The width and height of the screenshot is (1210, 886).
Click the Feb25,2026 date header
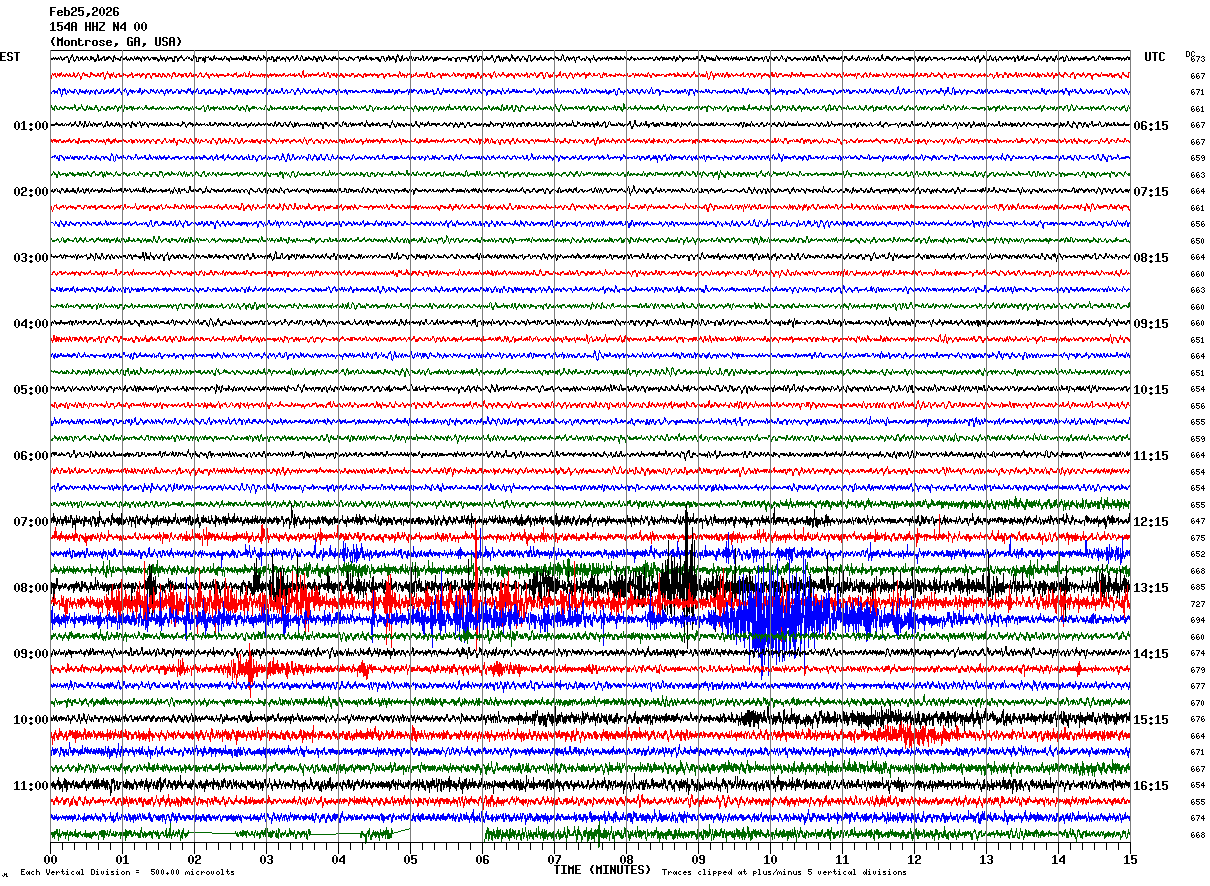click(84, 12)
